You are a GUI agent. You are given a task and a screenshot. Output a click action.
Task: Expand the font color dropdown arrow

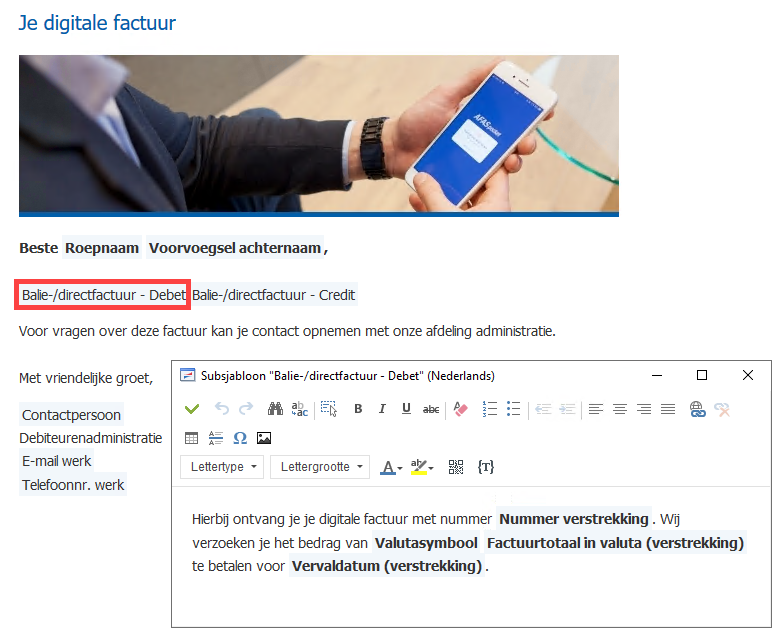coord(399,468)
